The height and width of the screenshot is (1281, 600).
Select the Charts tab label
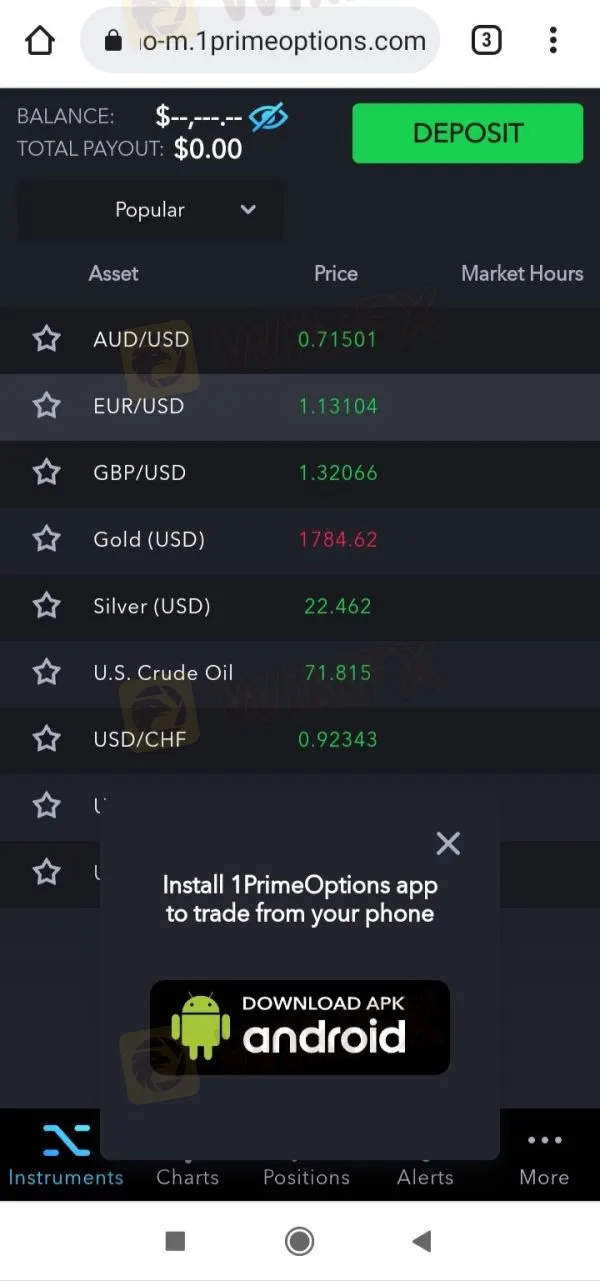point(187,1177)
